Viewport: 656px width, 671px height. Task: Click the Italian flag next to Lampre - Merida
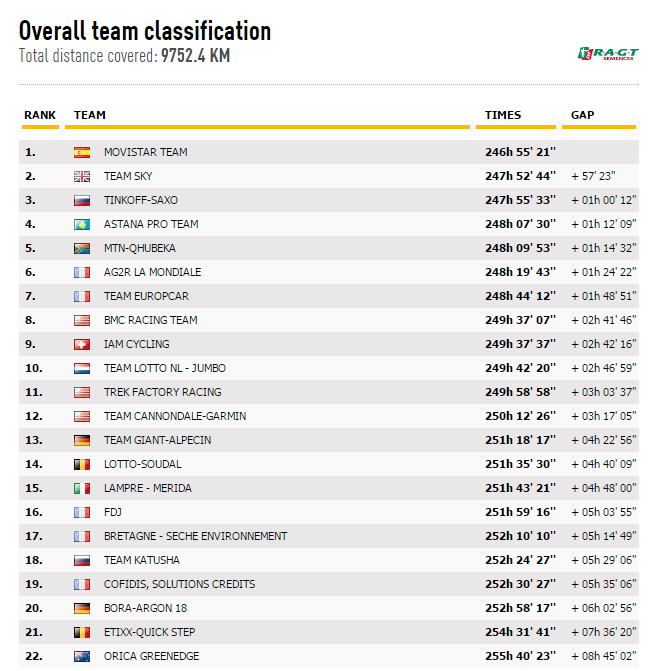(x=82, y=489)
